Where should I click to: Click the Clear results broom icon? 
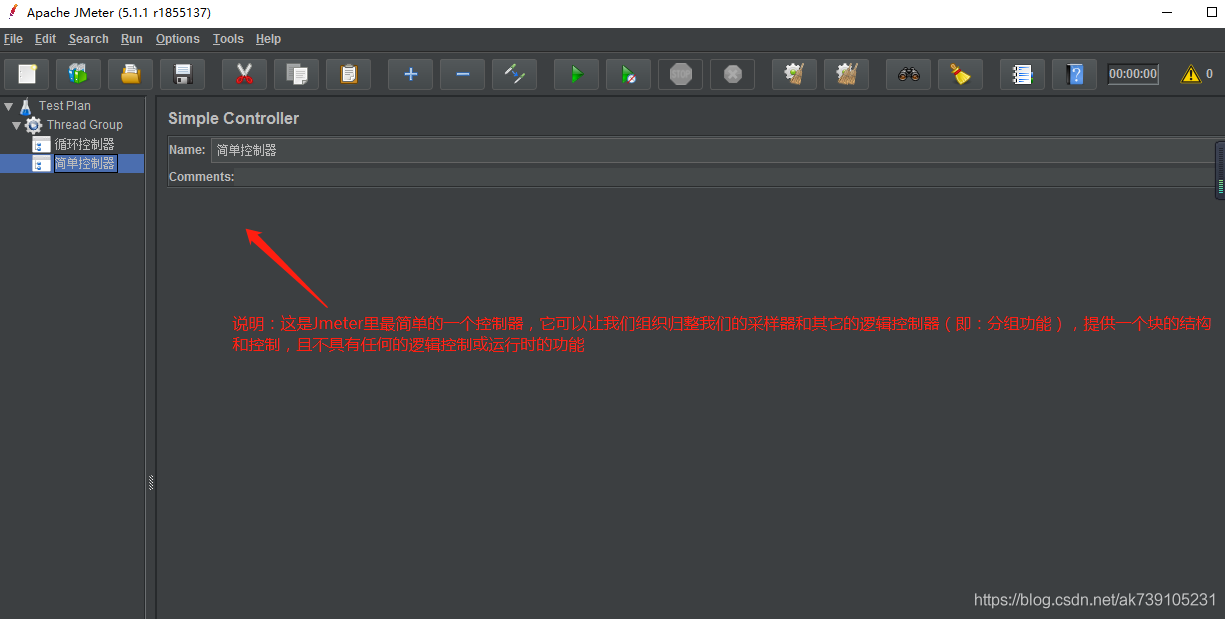pos(794,74)
